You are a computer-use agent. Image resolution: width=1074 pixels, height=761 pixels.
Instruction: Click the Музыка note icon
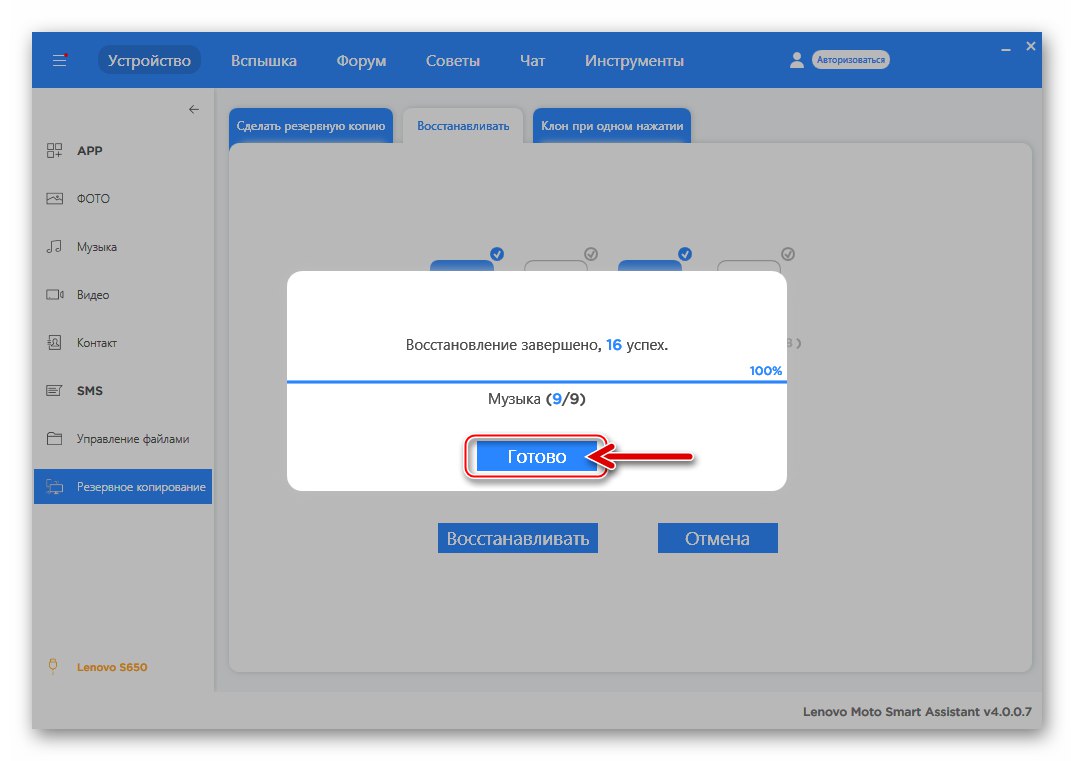point(54,247)
